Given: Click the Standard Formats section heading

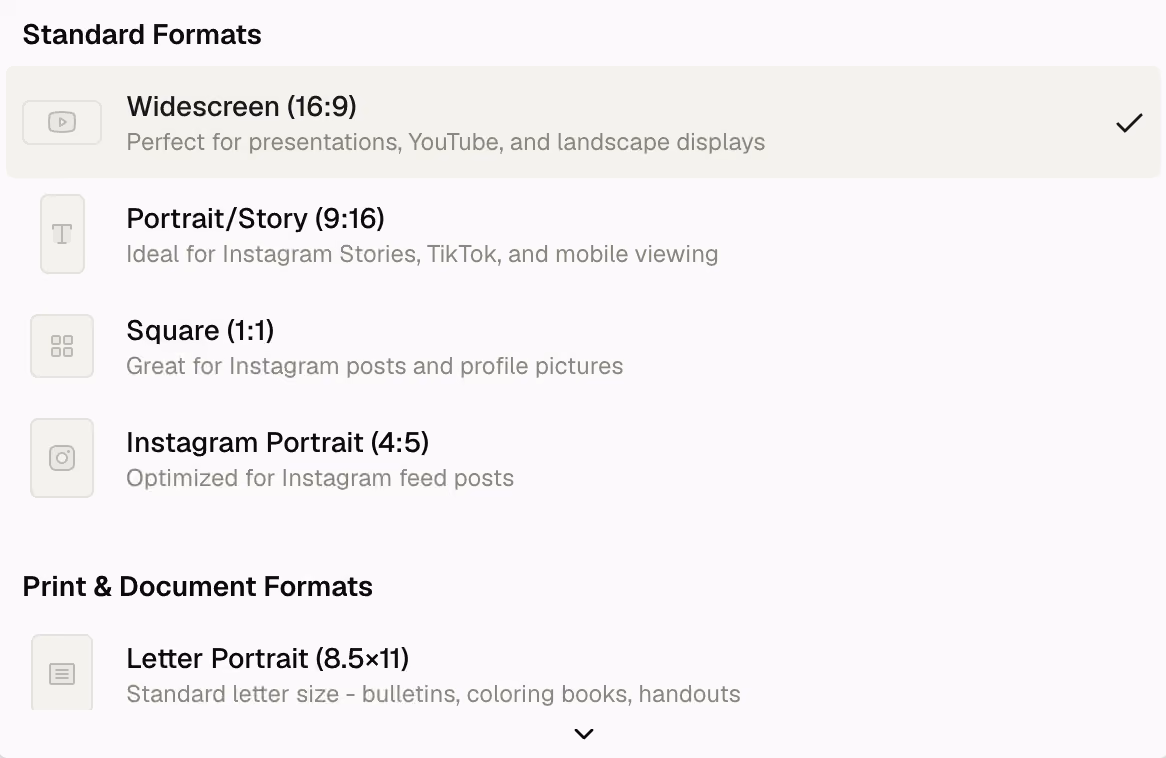Looking at the screenshot, I should pyautogui.click(x=142, y=35).
